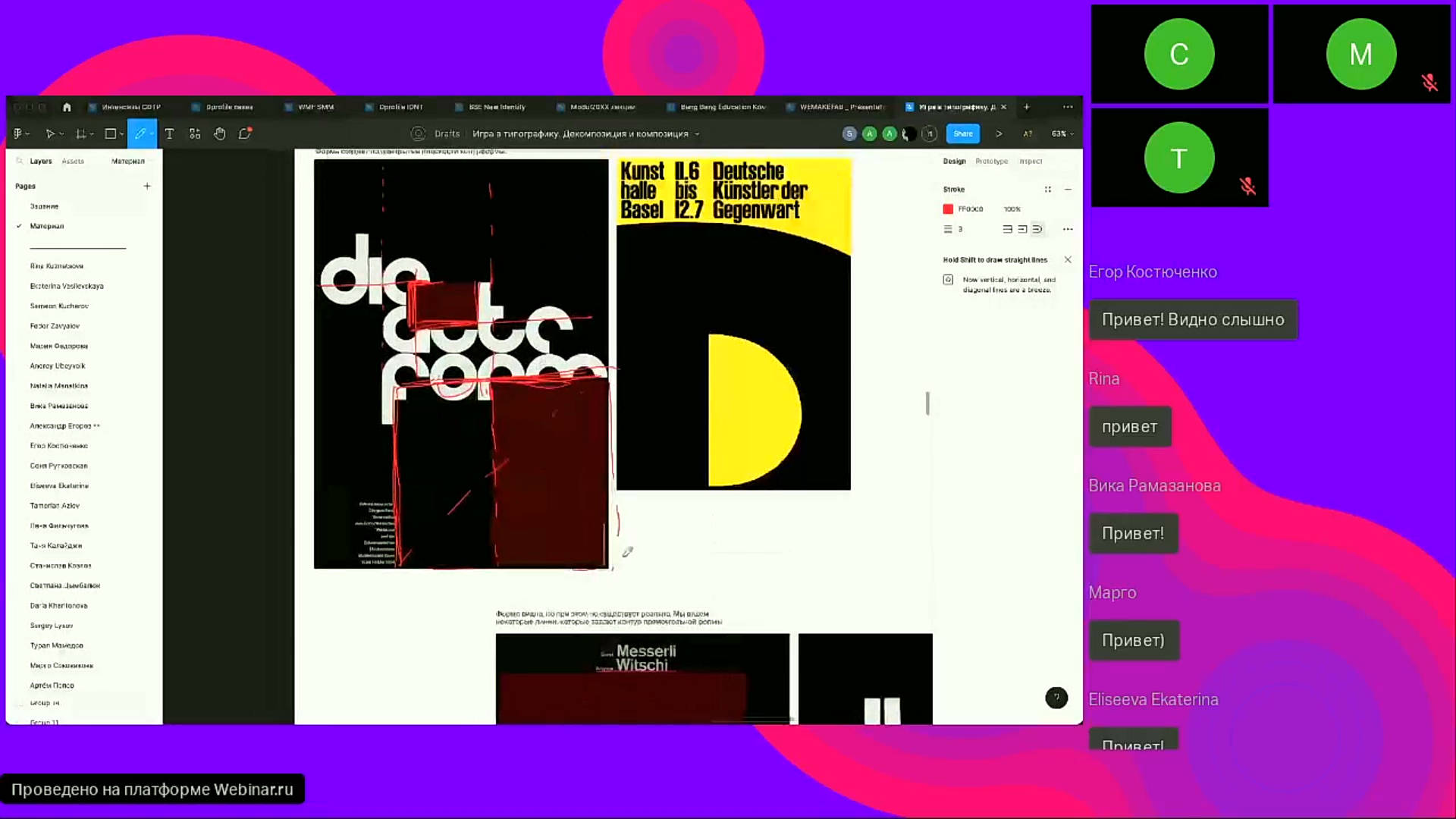Click the red stroke color swatch
The image size is (1456, 819).
[948, 209]
